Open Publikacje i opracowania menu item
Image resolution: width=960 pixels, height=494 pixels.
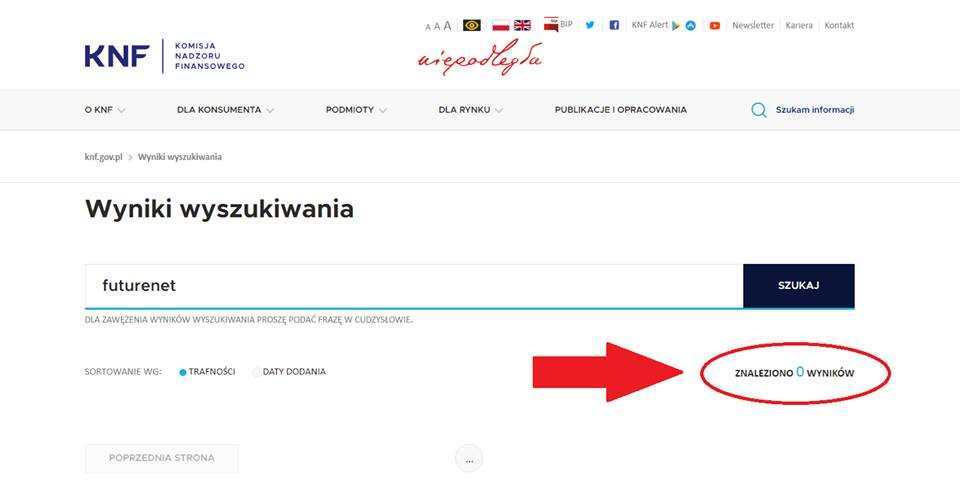click(621, 110)
